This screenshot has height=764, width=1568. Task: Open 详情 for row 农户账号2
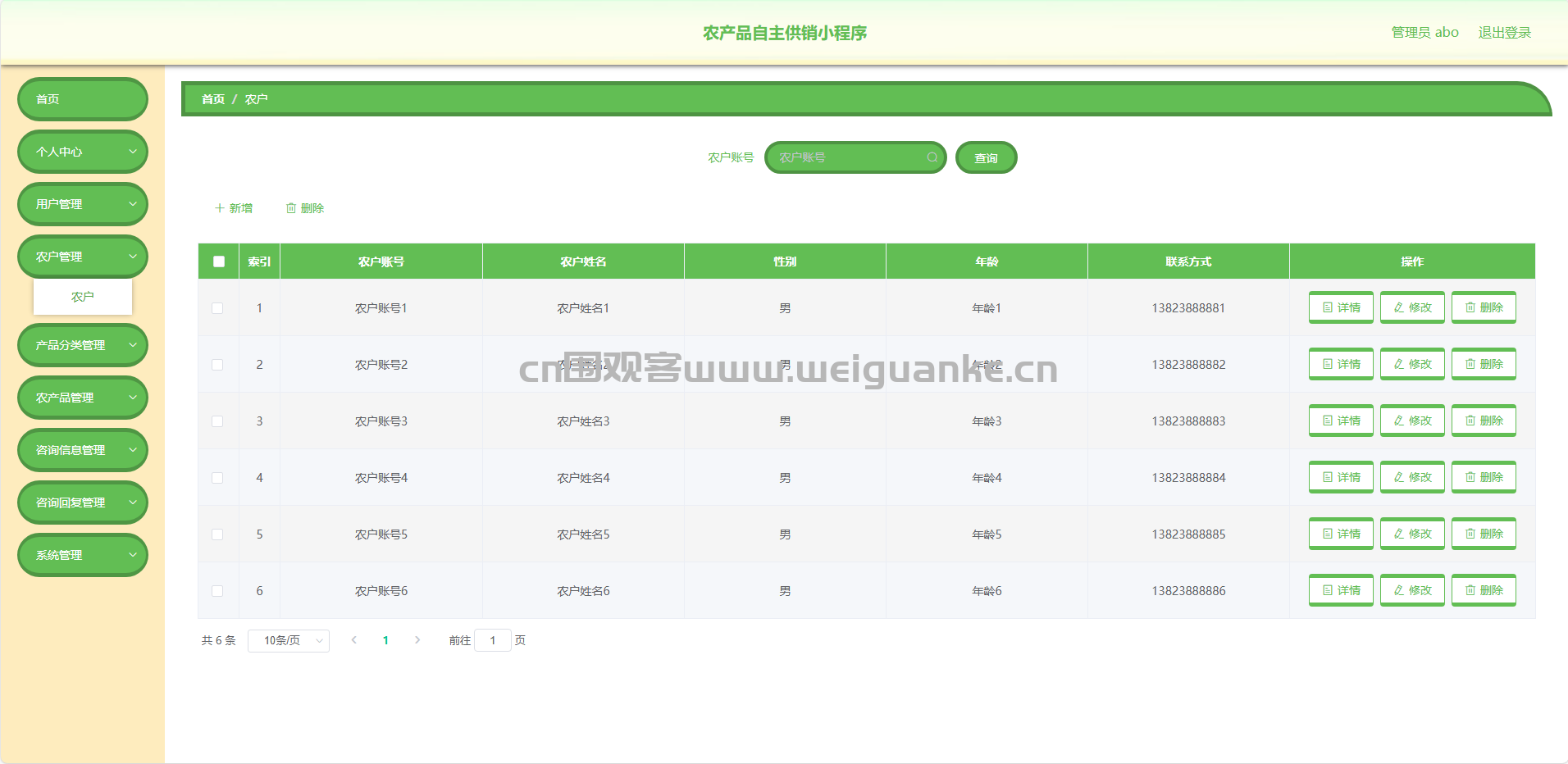1341,364
